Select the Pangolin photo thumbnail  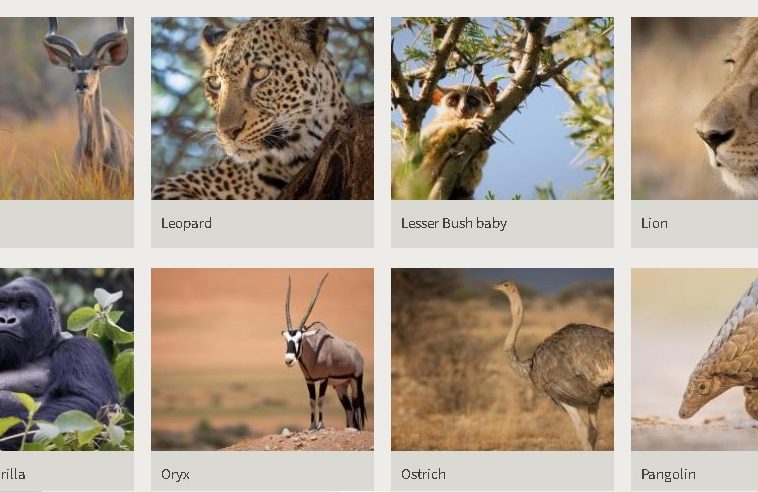click(x=694, y=359)
